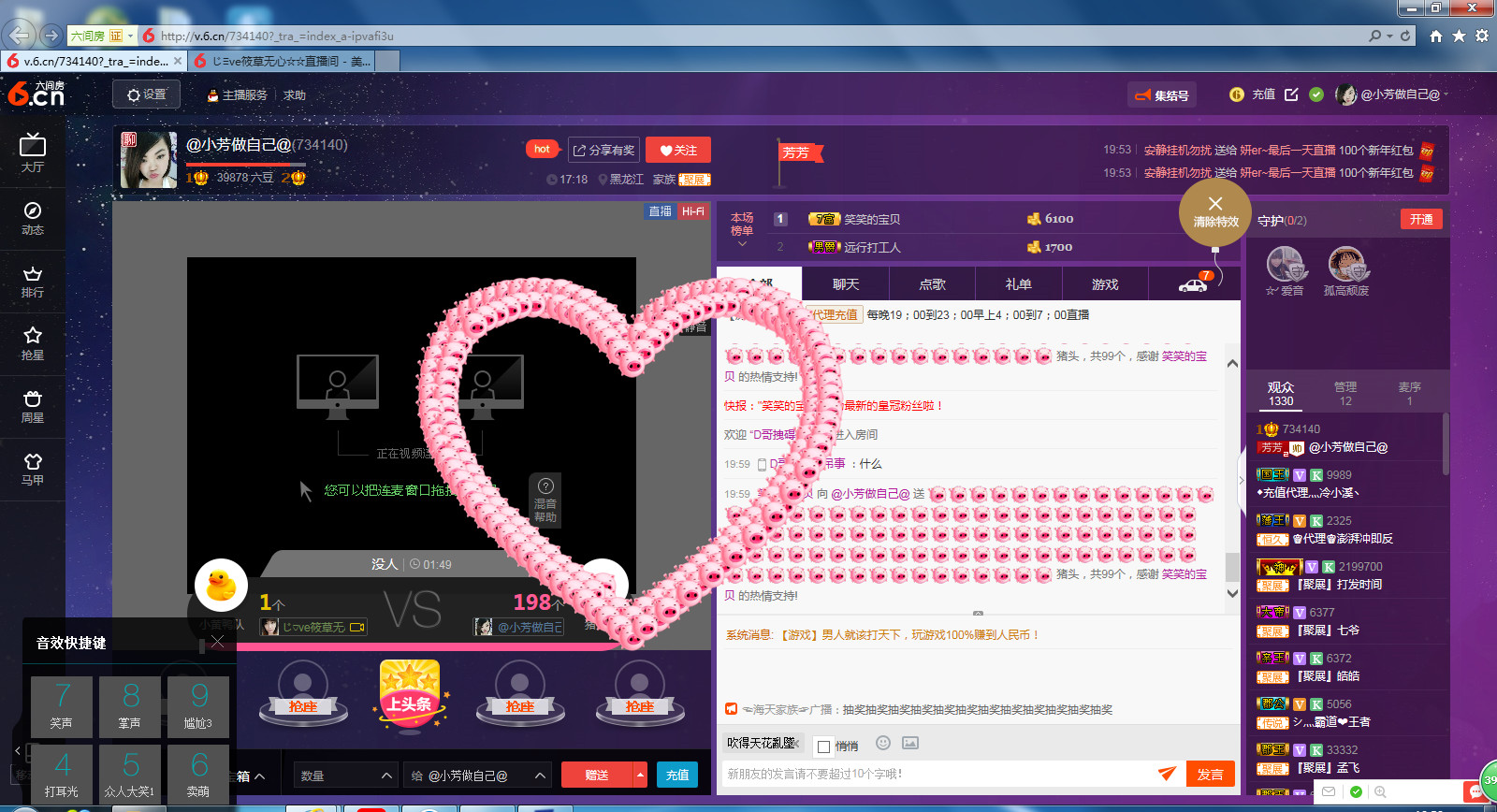Toggle the Hi-Fi audio mode
The image size is (1497, 812).
[693, 211]
